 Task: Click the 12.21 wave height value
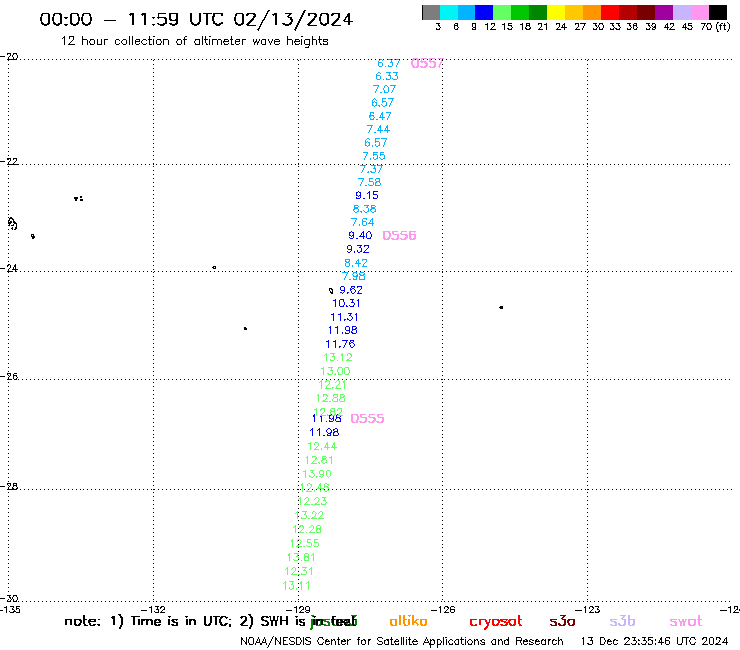tap(332, 385)
